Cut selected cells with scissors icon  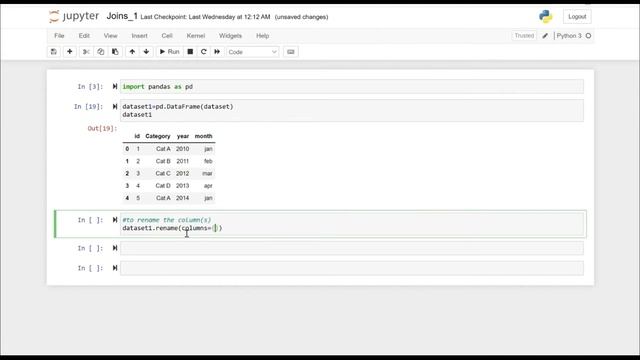pyautogui.click(x=86, y=52)
